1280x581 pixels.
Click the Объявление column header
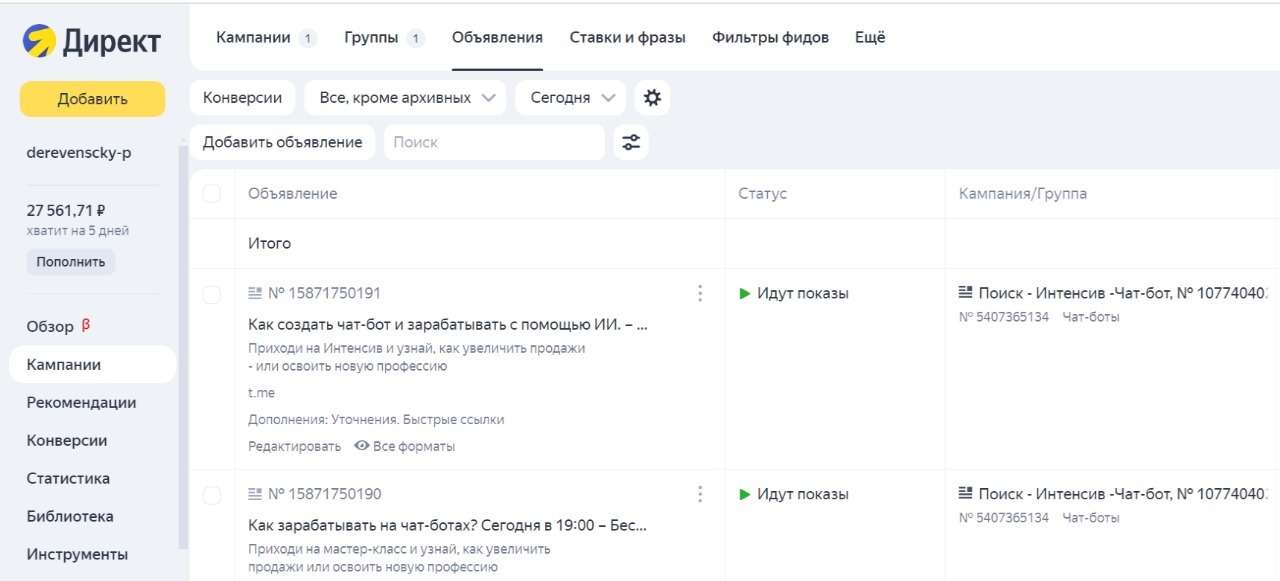point(293,194)
